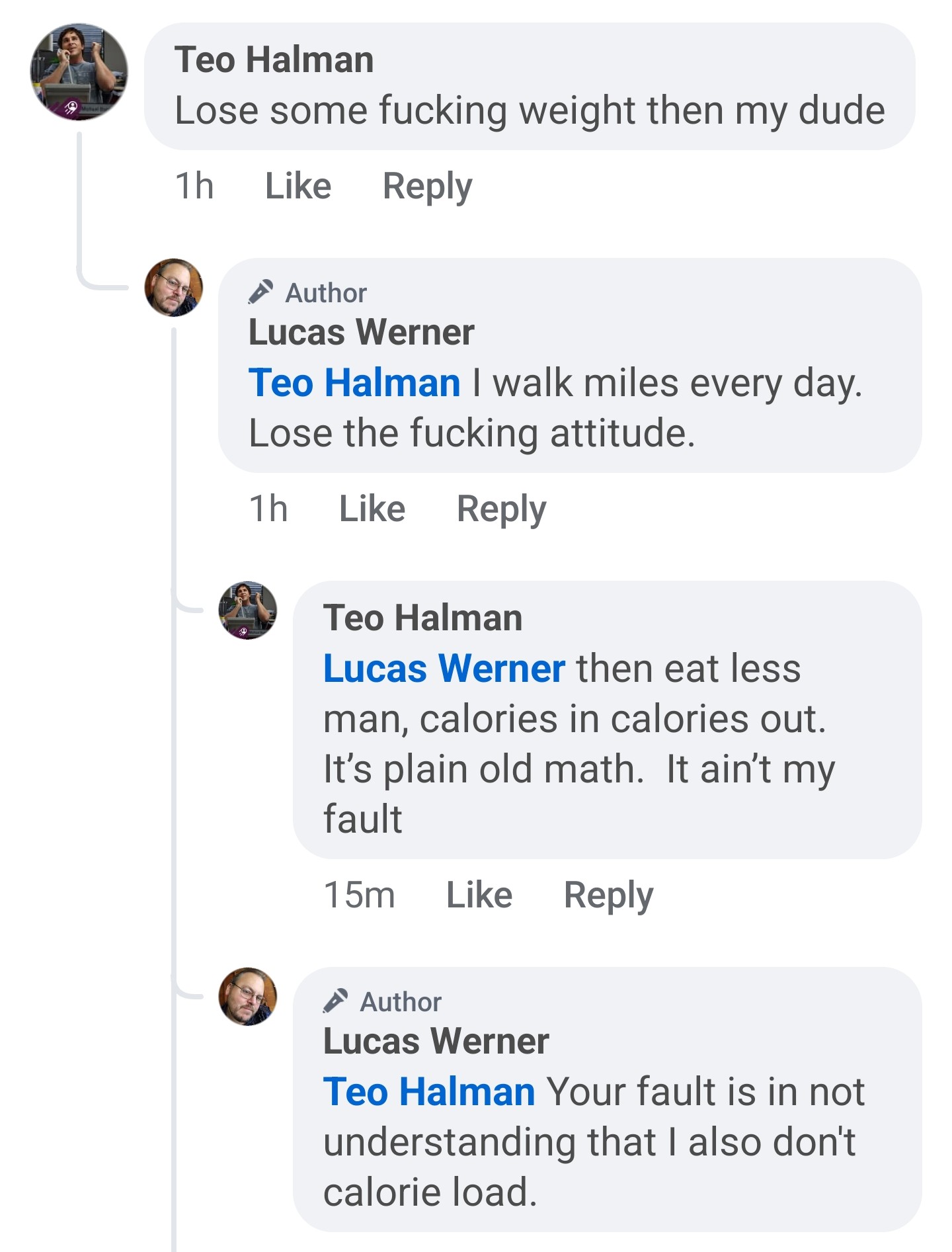Click the 15m timestamp on Teo's reply

point(360,895)
